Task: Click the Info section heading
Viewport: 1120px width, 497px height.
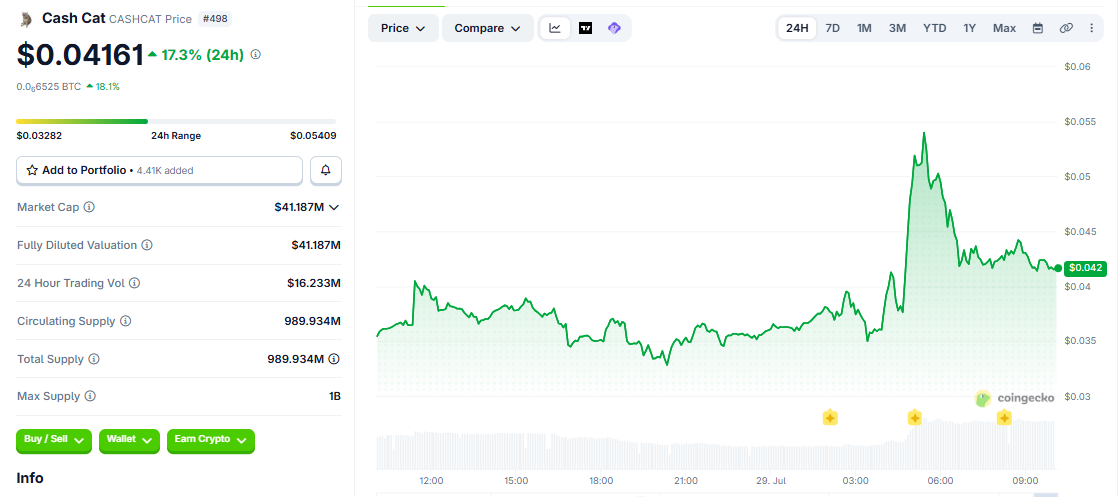Action: click(30, 478)
